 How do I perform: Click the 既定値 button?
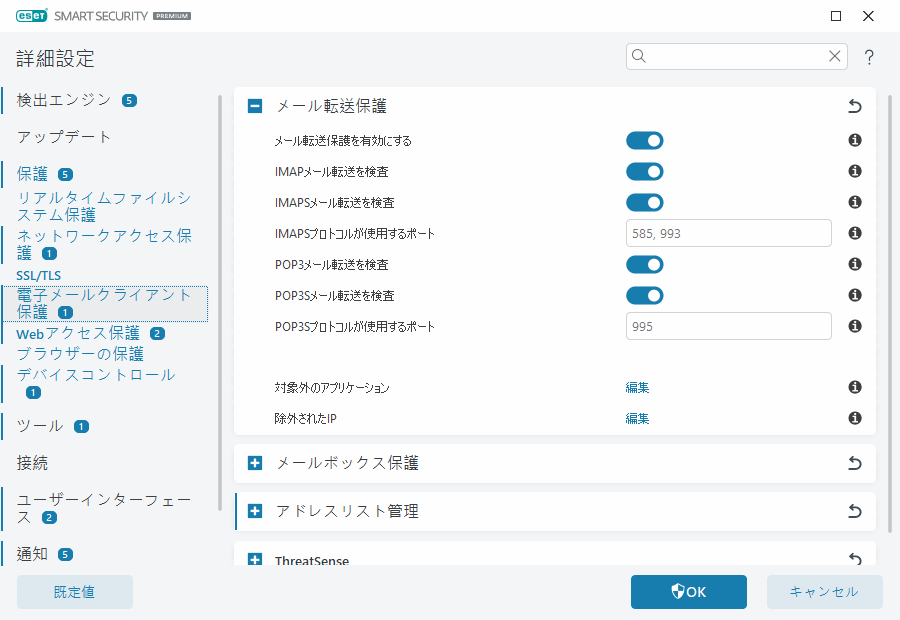pyautogui.click(x=74, y=591)
